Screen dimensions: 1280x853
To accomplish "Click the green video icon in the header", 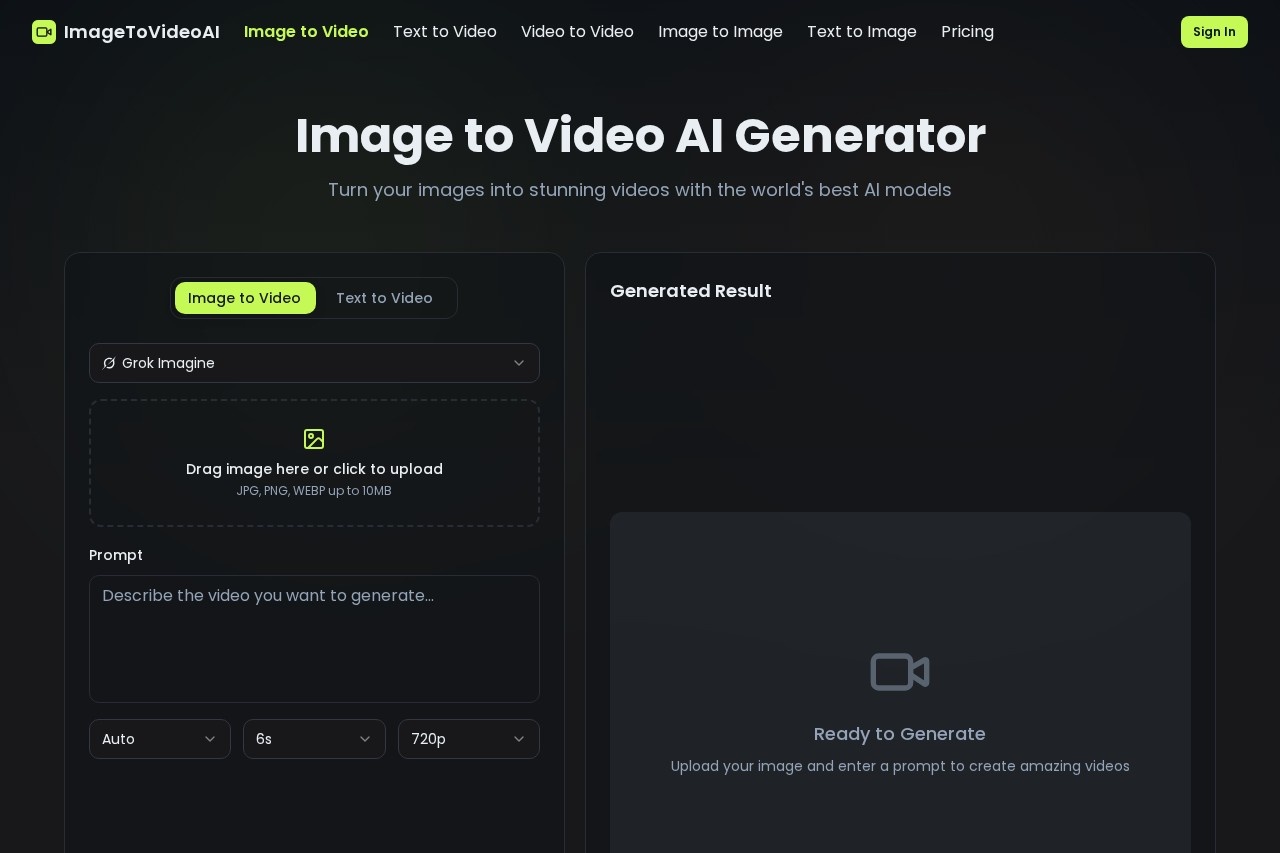I will (44, 32).
